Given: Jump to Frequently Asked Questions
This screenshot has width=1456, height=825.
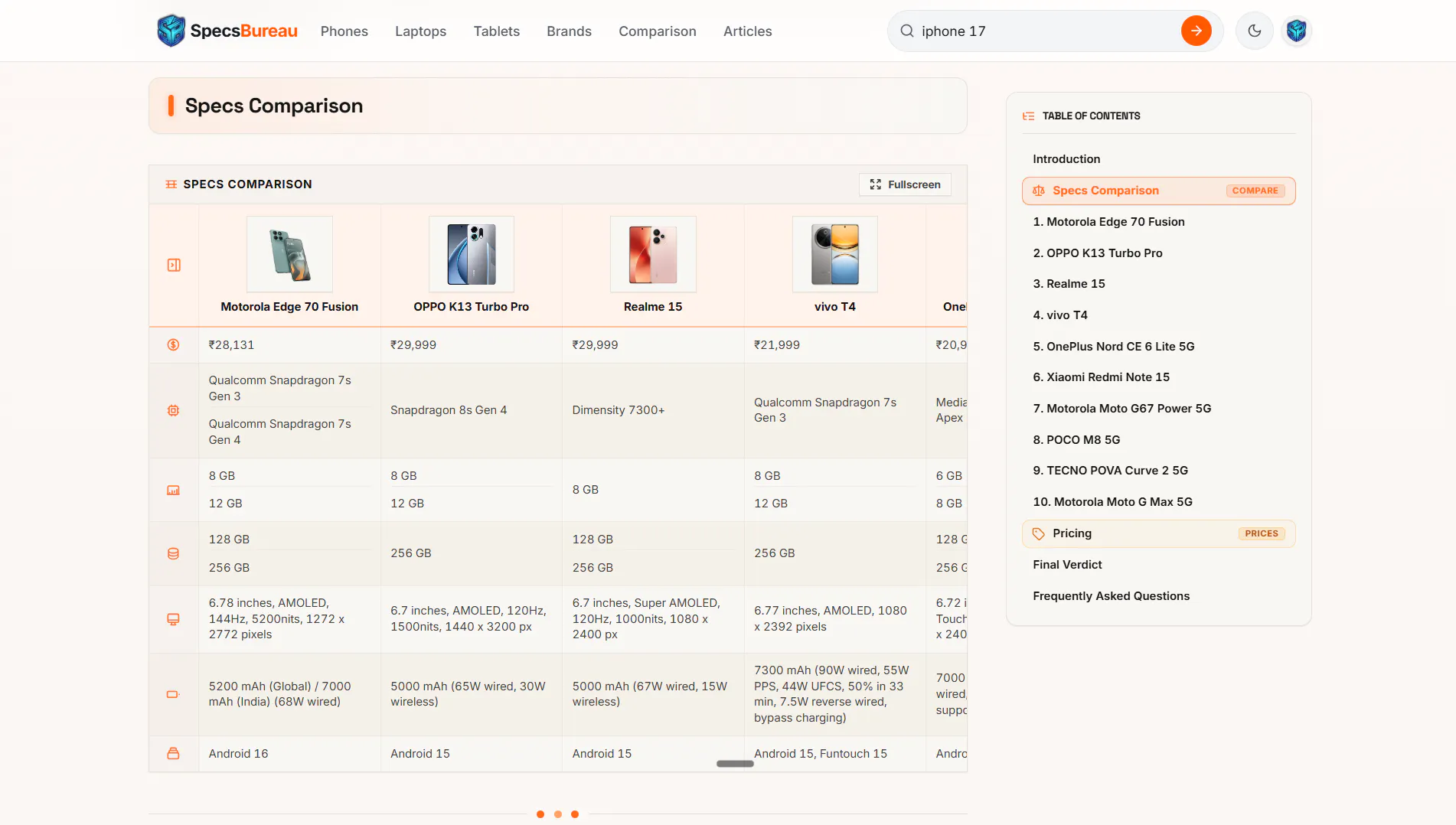Looking at the screenshot, I should pos(1111,596).
